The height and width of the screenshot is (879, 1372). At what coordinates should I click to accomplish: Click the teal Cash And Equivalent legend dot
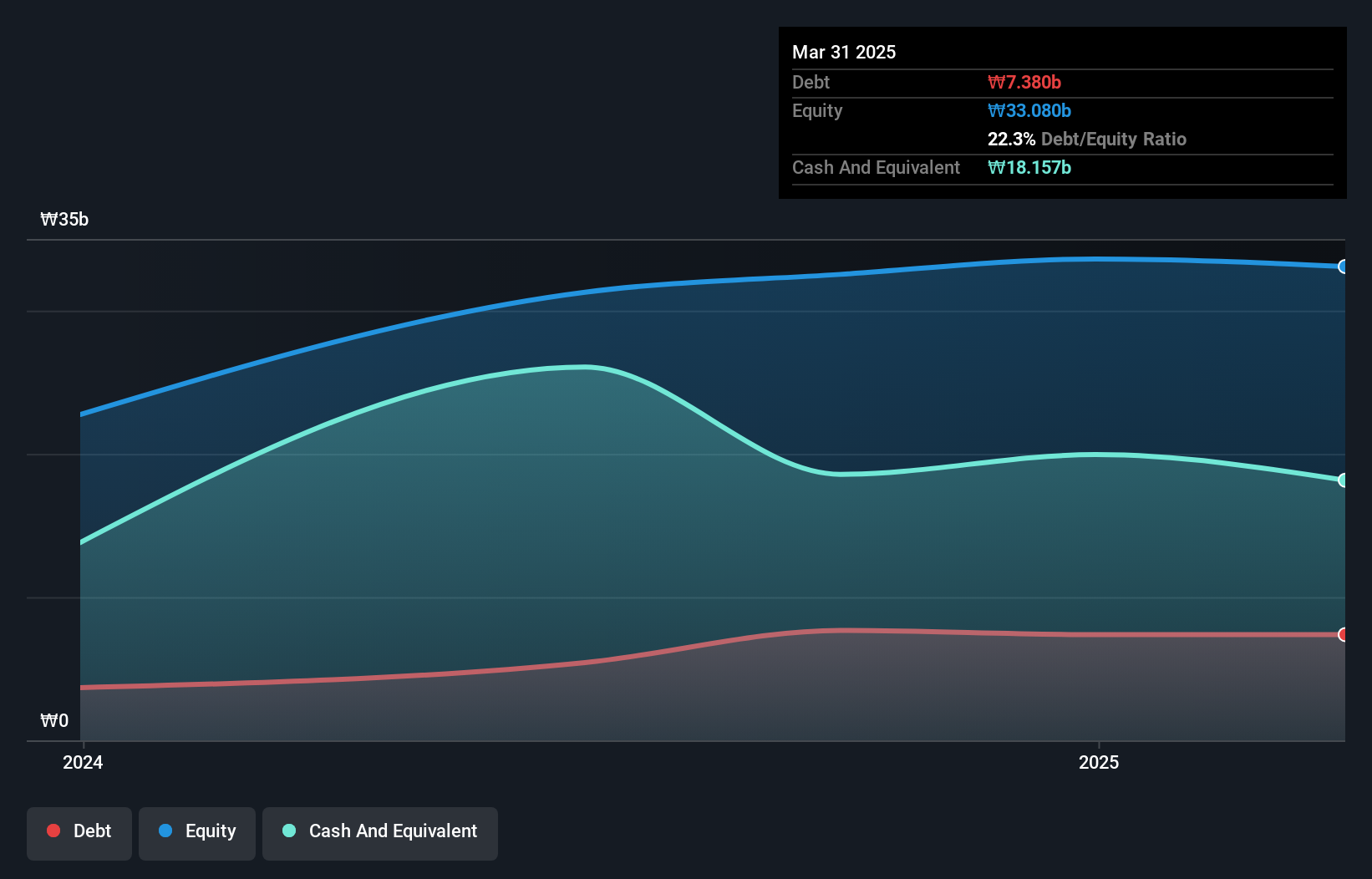pyautogui.click(x=288, y=831)
